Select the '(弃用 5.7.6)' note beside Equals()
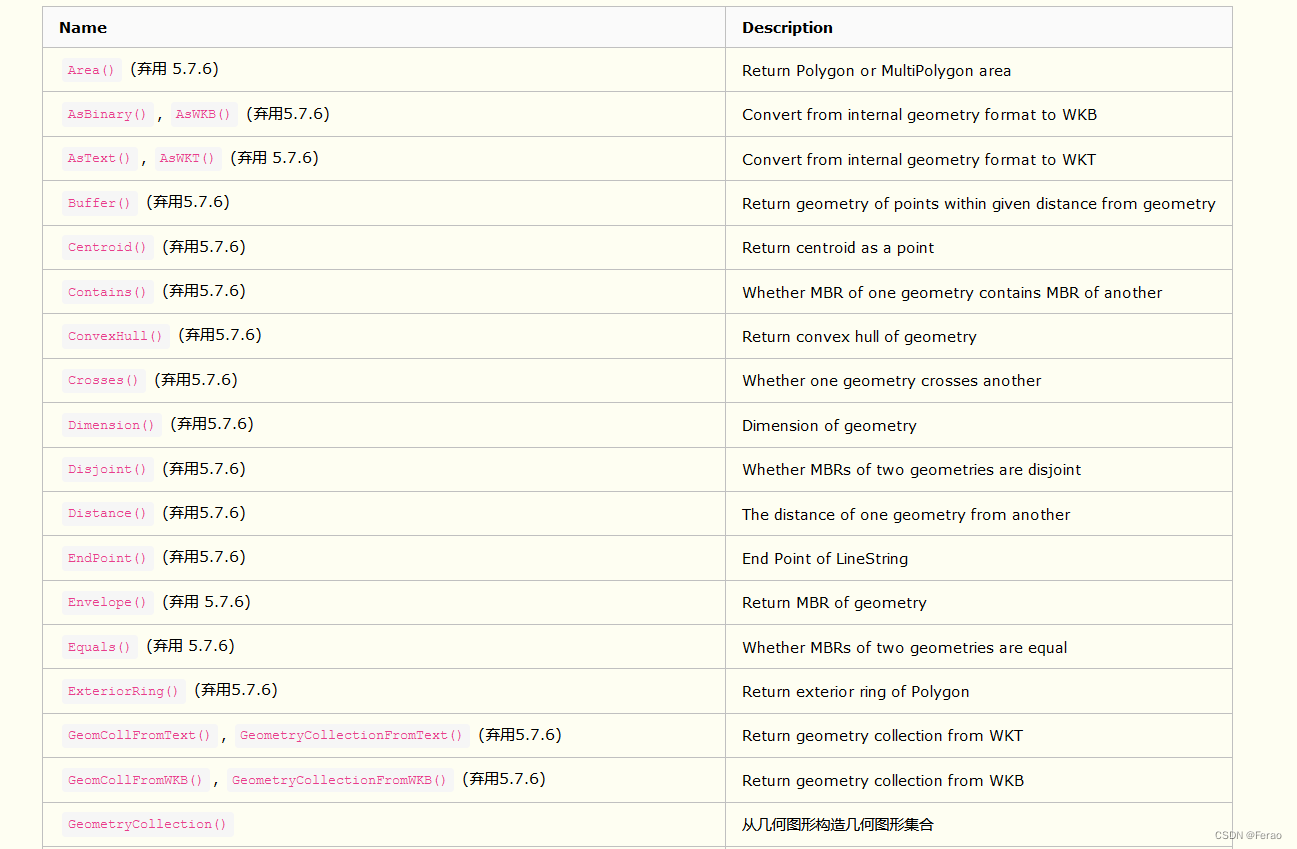 pos(190,646)
